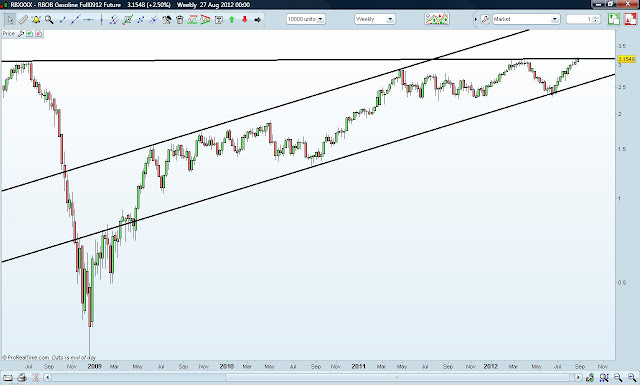
Task: Open the Market order type dropdown
Action: 526,19
